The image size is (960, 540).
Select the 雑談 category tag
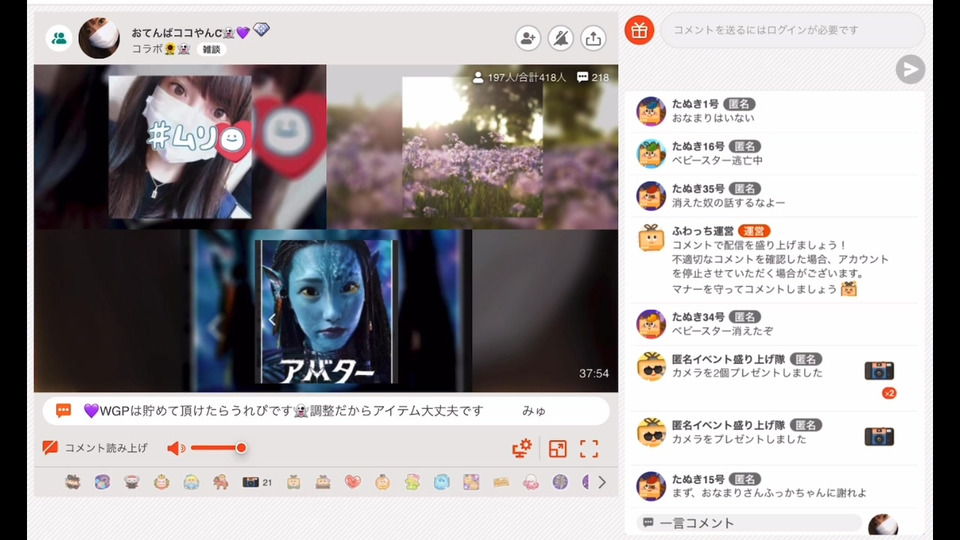211,50
